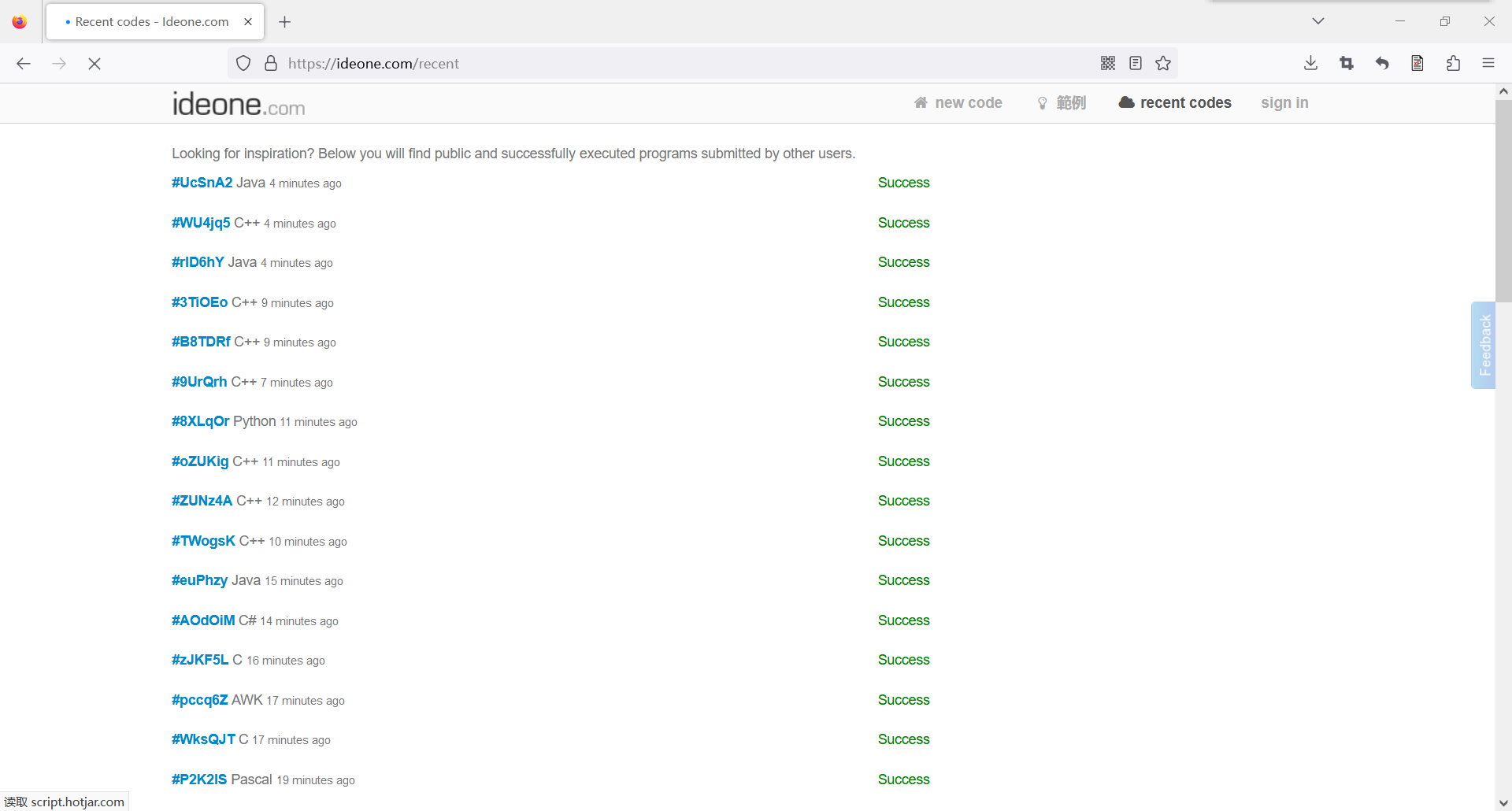
Task: Open code #UcSnA2 Java
Action: coord(202,183)
